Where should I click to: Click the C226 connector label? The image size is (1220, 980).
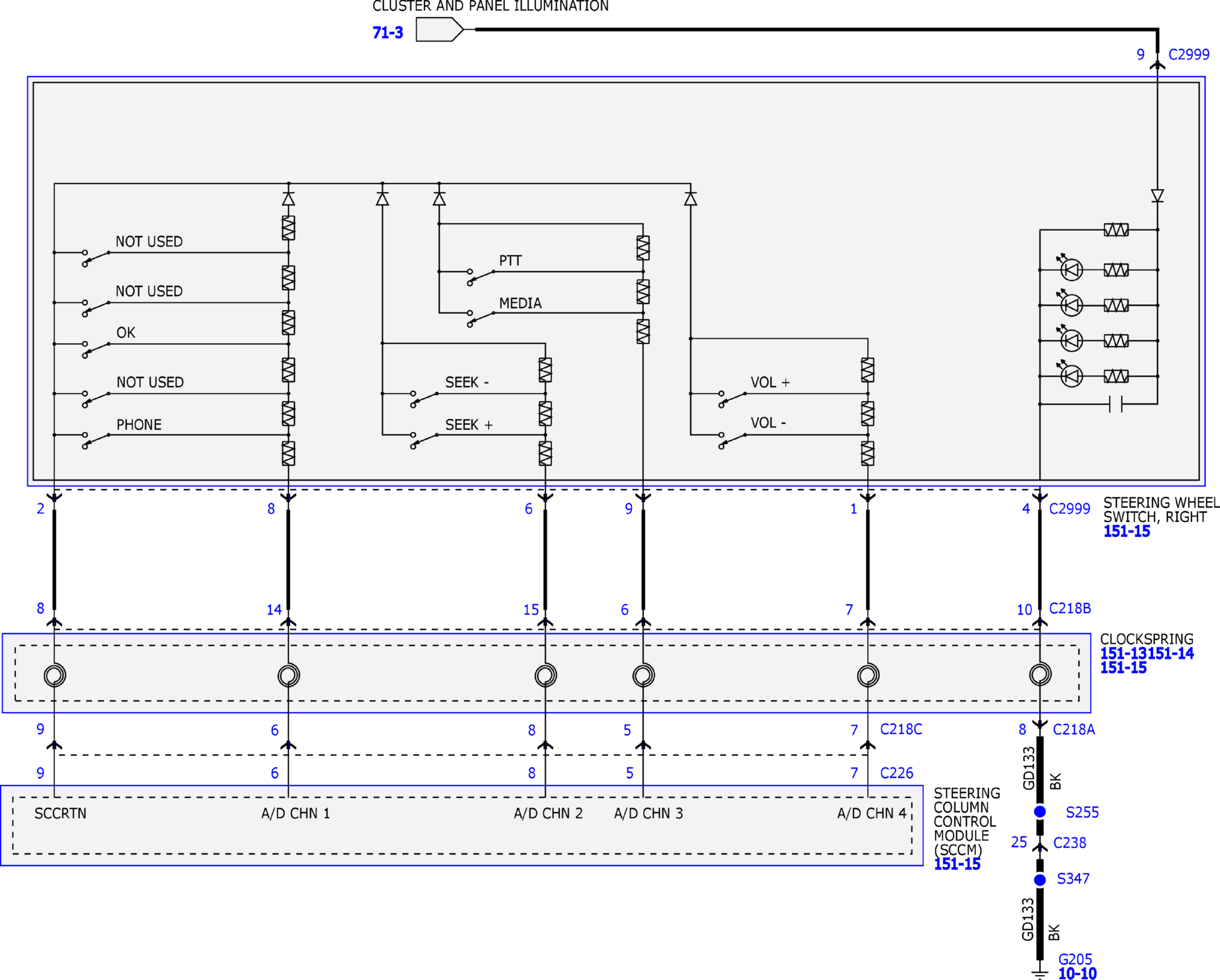tap(896, 773)
